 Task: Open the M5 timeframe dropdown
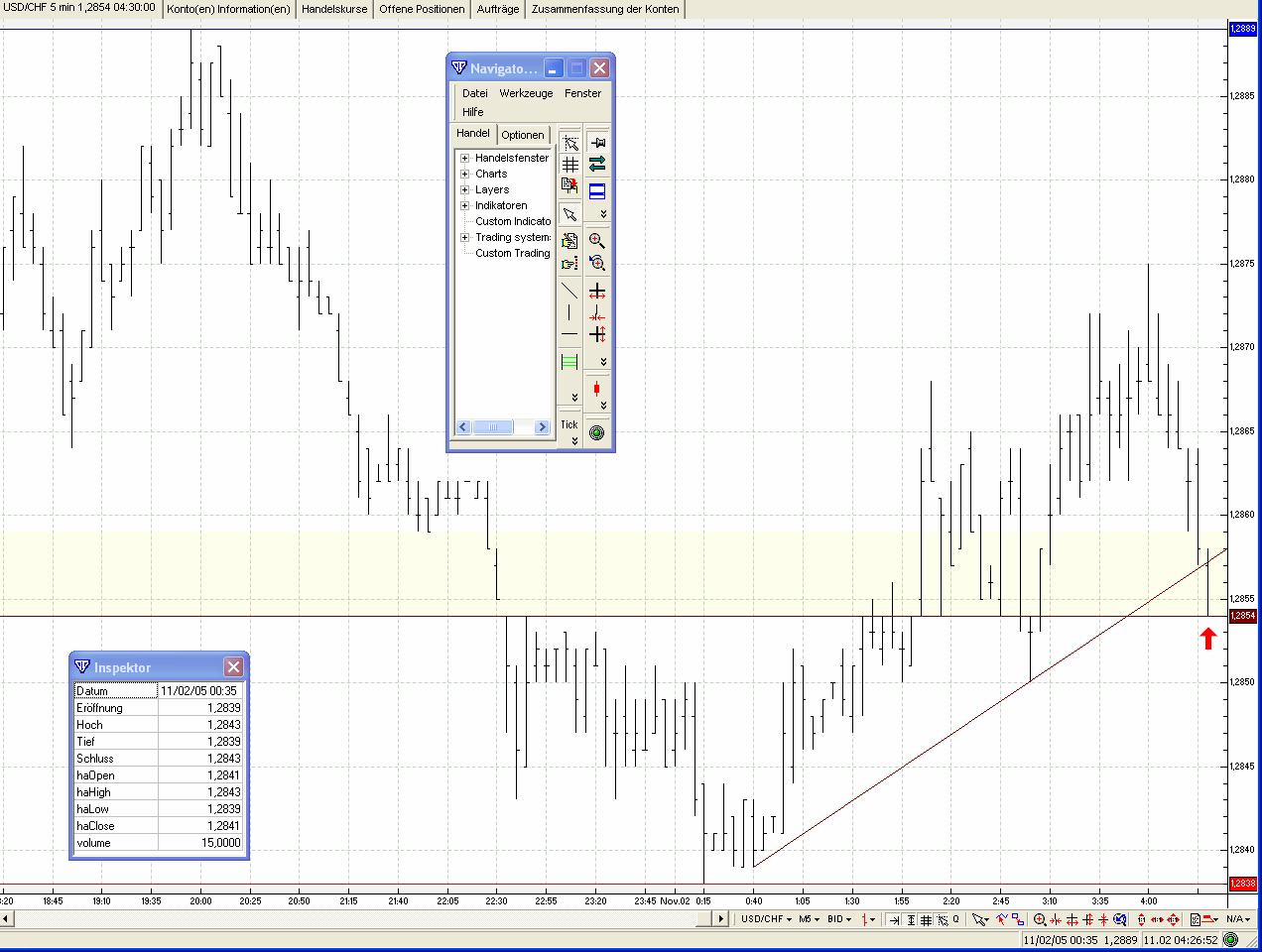[810, 919]
